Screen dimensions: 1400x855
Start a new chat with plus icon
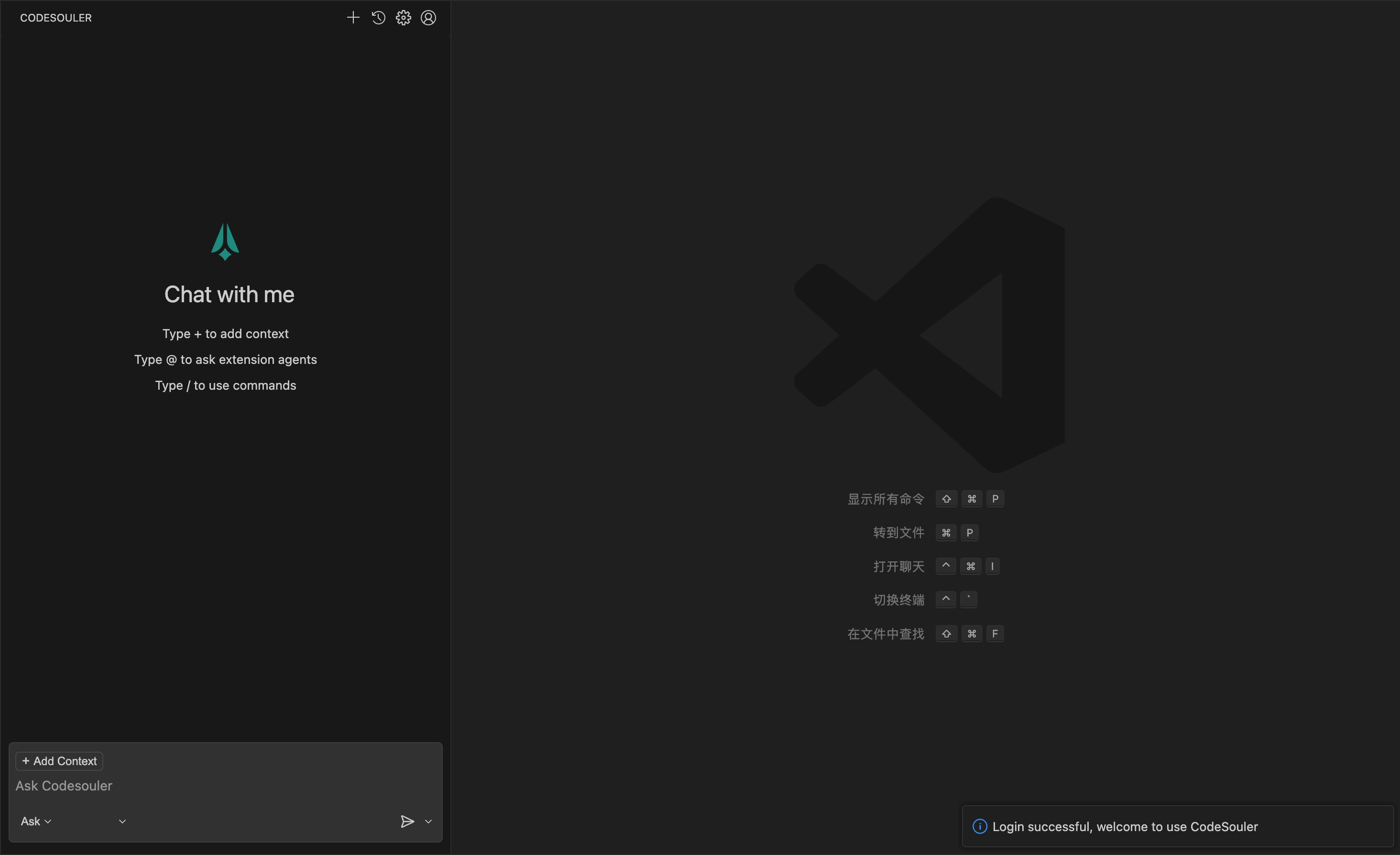pyautogui.click(x=353, y=18)
